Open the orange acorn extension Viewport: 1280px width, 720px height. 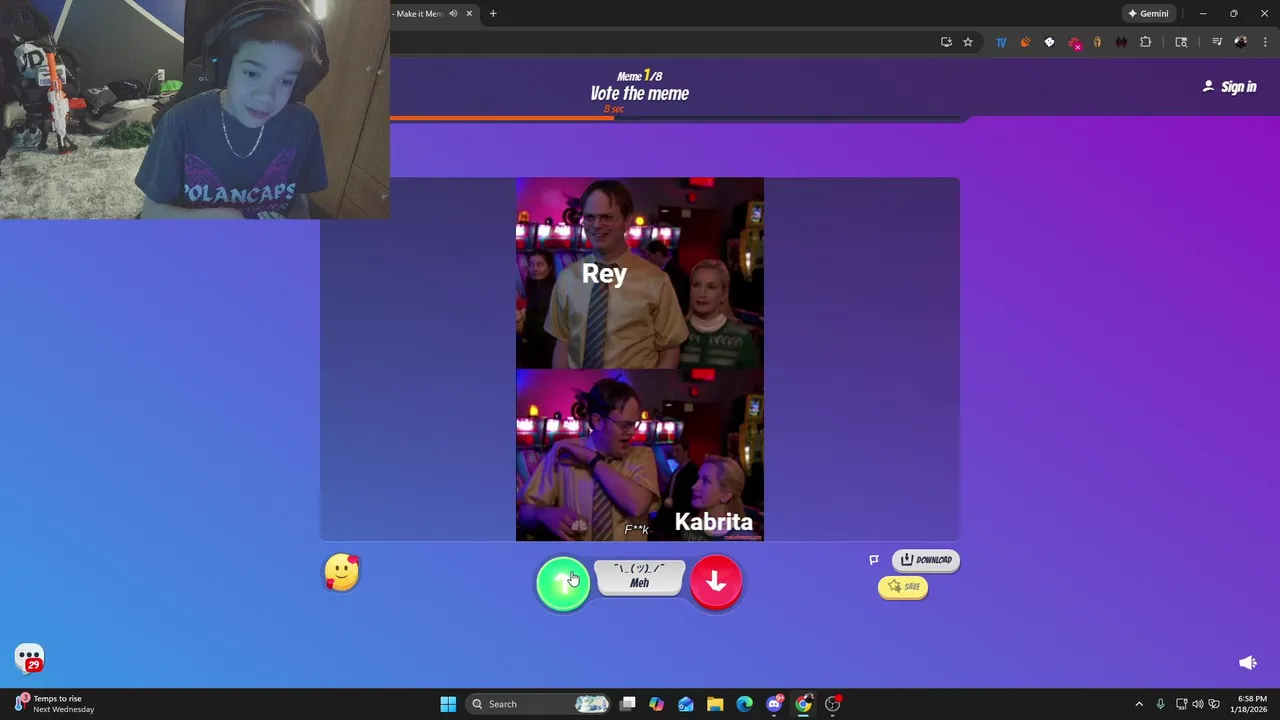[1025, 42]
